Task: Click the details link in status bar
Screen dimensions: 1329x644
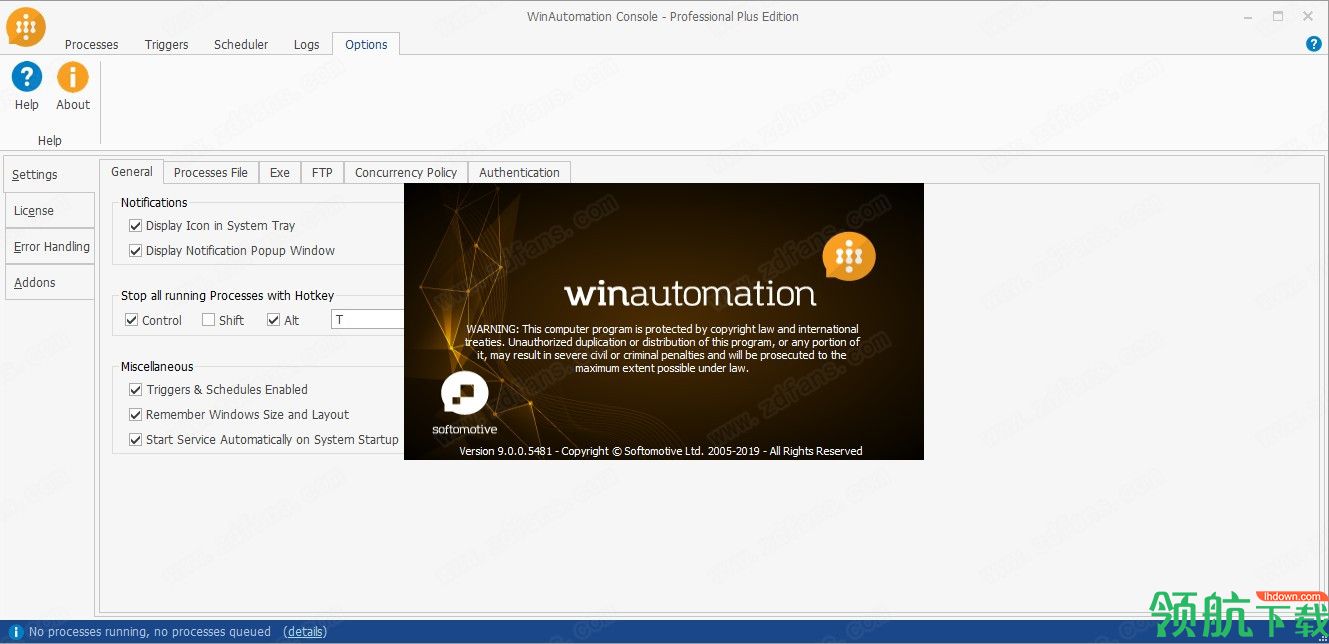Action: click(x=305, y=632)
